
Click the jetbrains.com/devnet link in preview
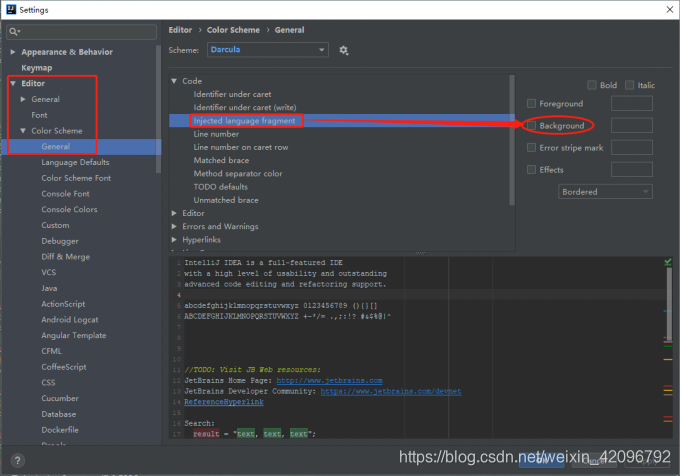(391, 391)
